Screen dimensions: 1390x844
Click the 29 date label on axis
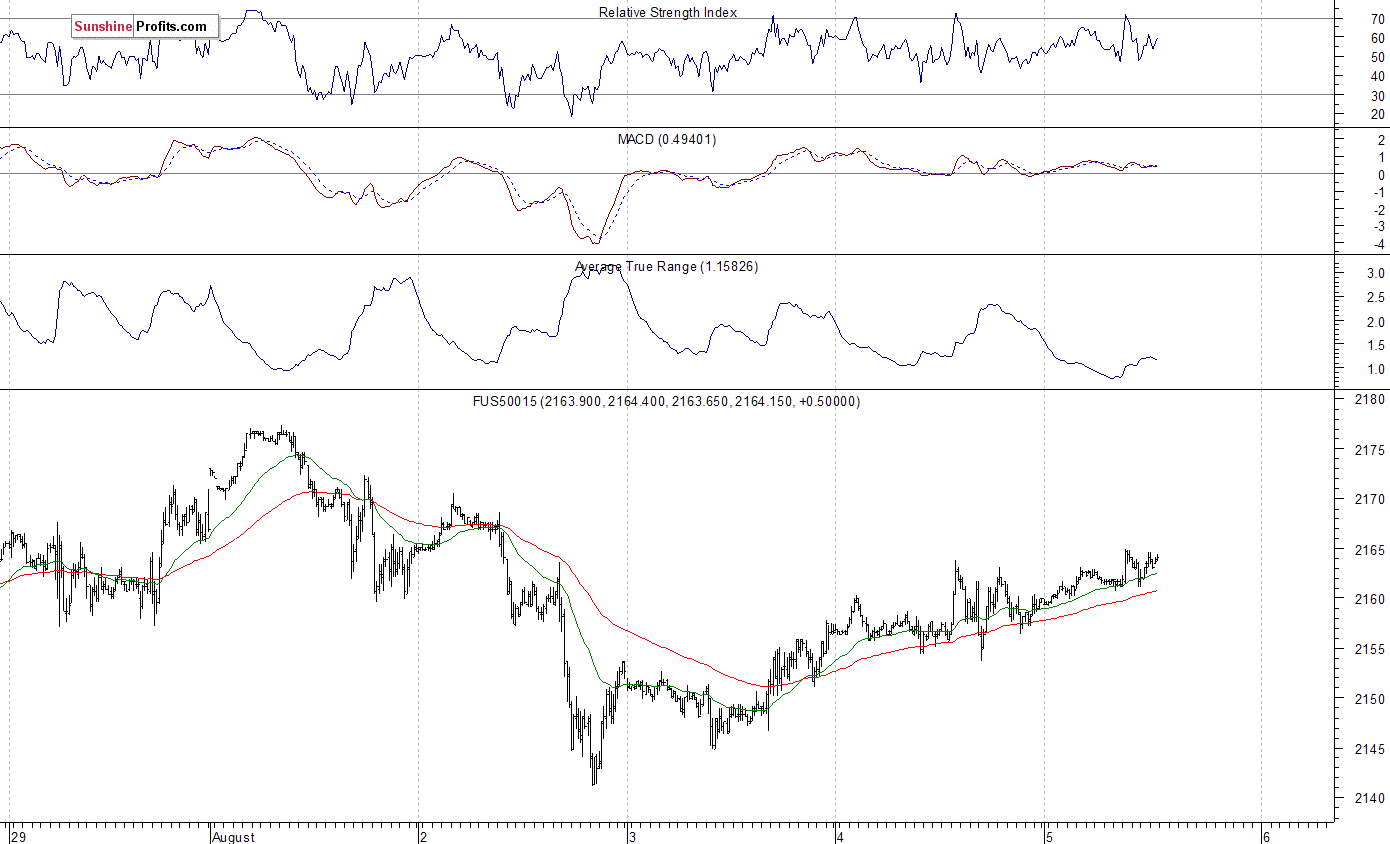tap(18, 836)
